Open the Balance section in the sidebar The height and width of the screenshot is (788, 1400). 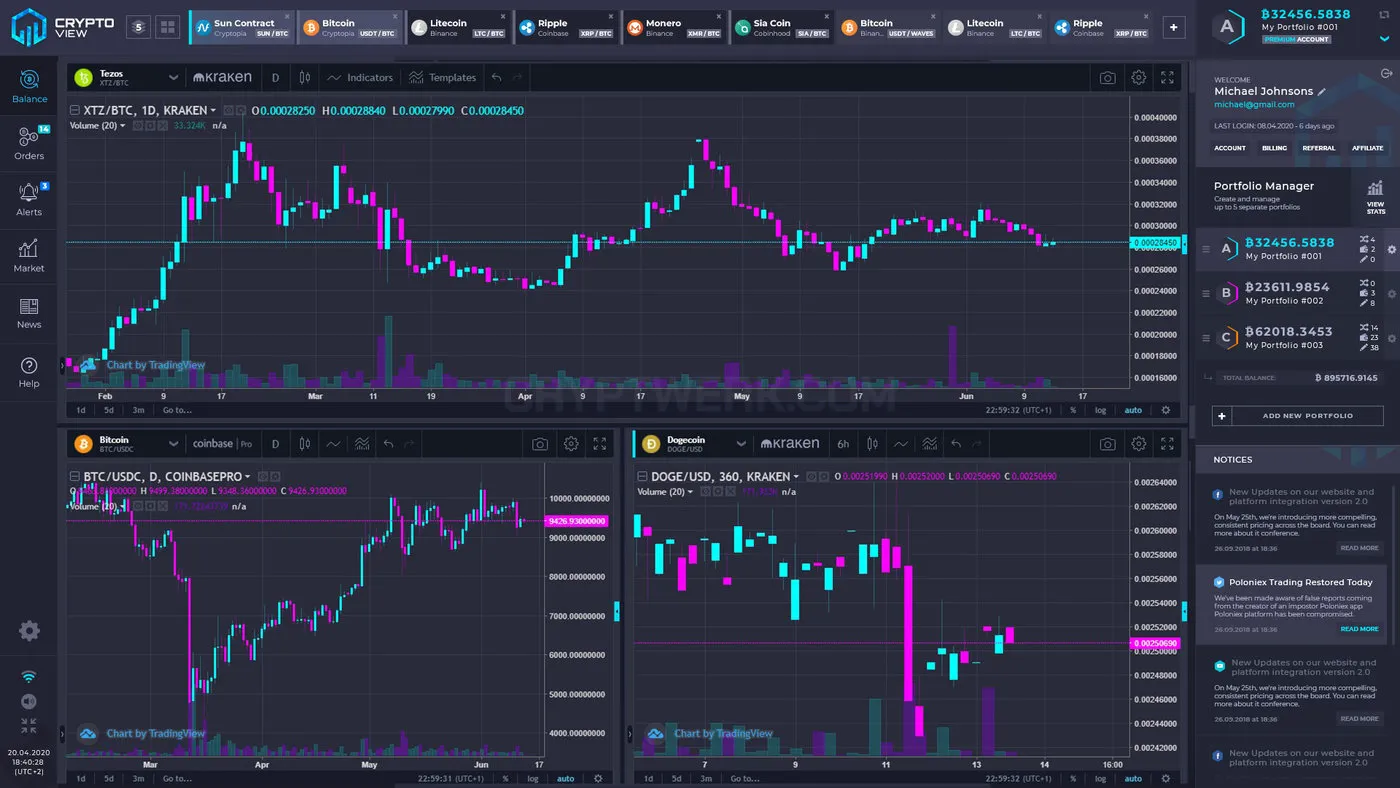click(x=29, y=86)
